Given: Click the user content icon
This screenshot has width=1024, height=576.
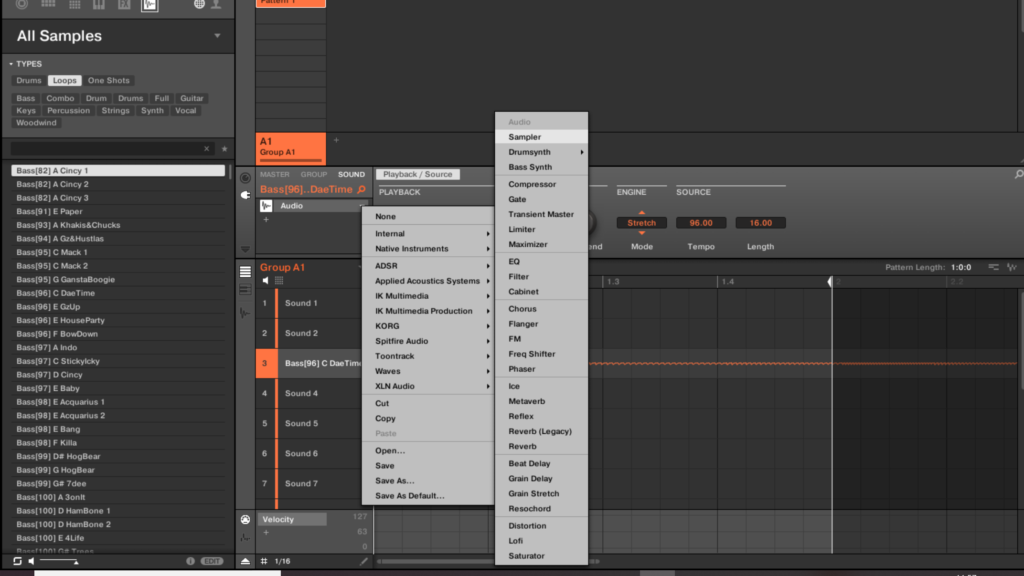Looking at the screenshot, I should point(215,5).
